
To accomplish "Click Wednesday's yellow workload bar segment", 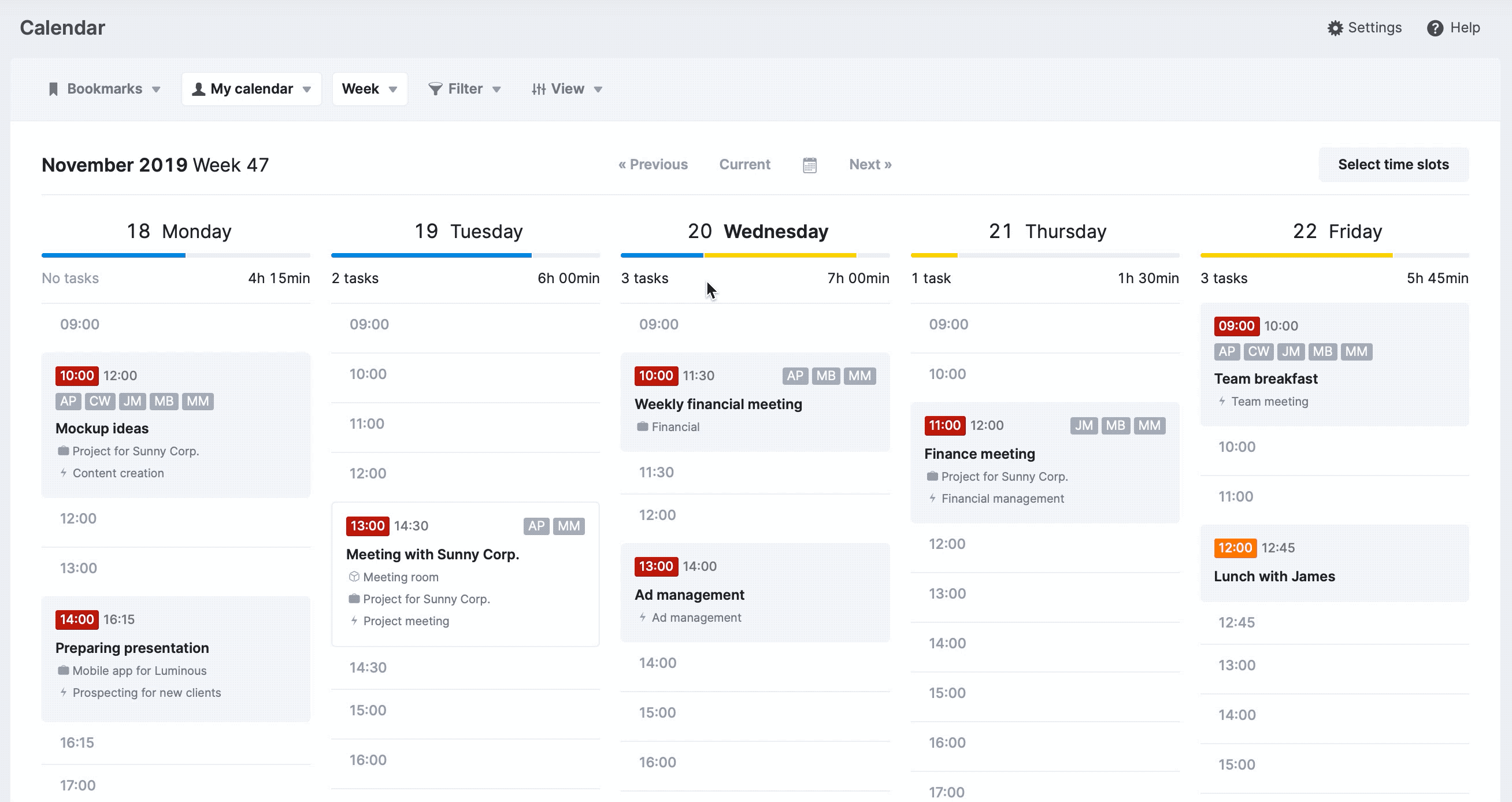I will pyautogui.click(x=780, y=255).
